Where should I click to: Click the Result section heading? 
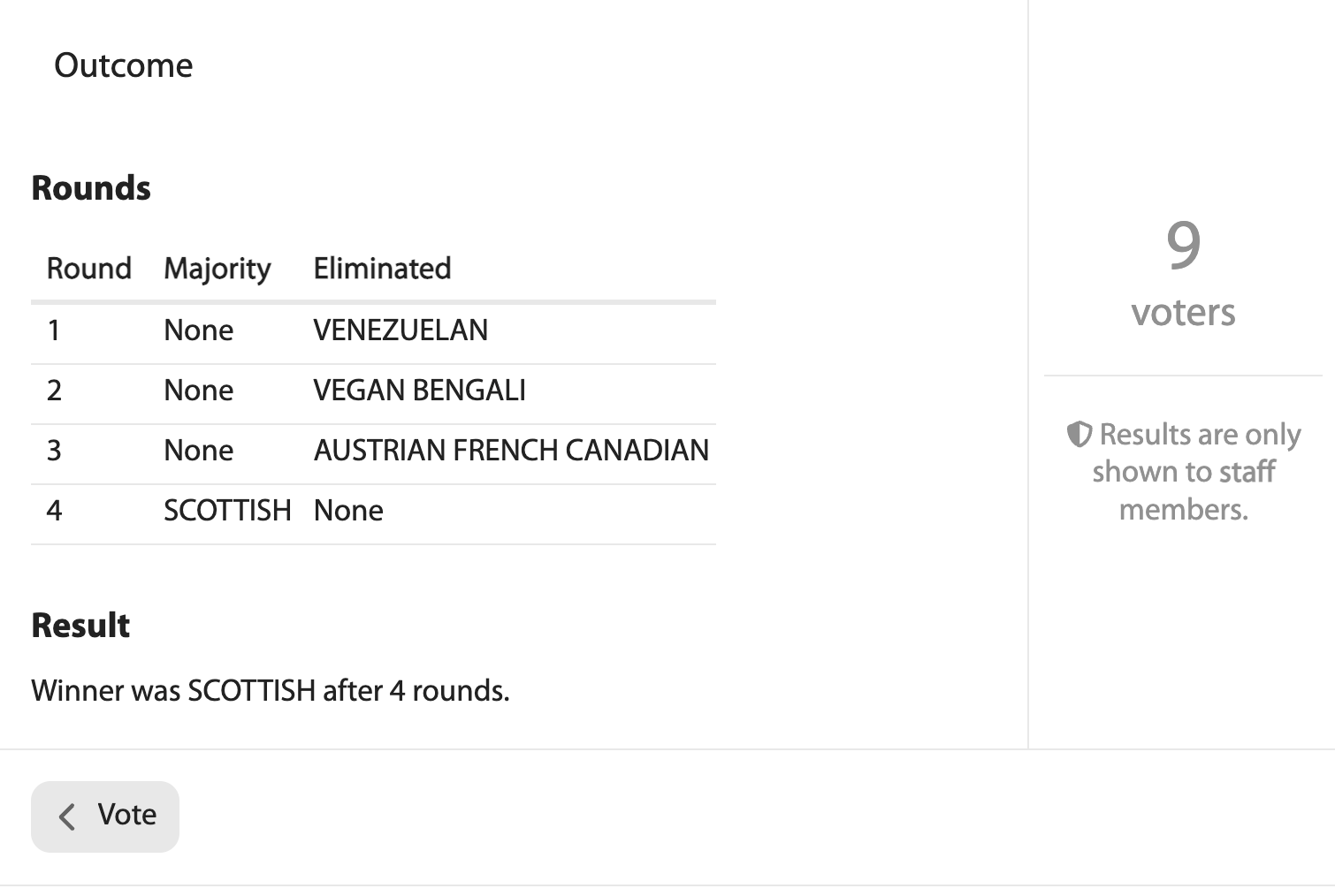click(x=80, y=626)
